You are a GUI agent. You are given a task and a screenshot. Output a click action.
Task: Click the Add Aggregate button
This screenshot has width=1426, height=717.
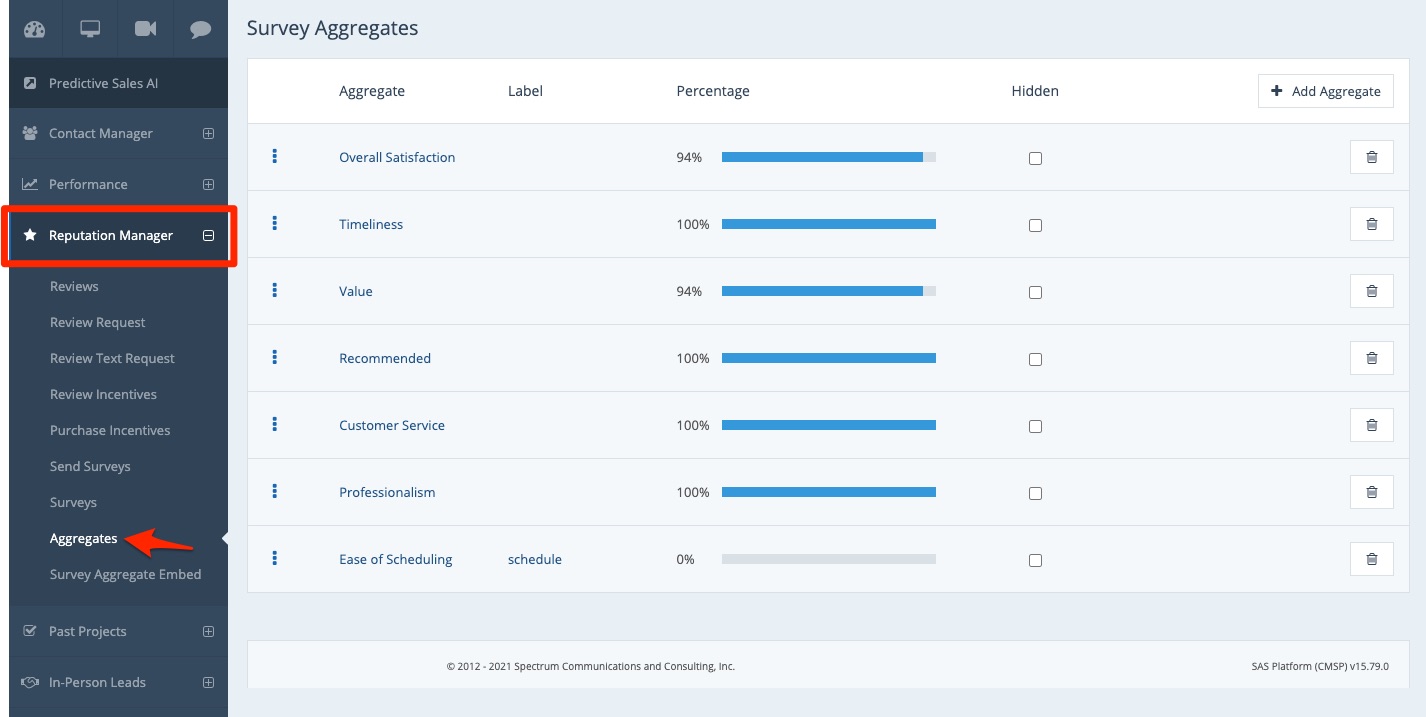point(1325,91)
